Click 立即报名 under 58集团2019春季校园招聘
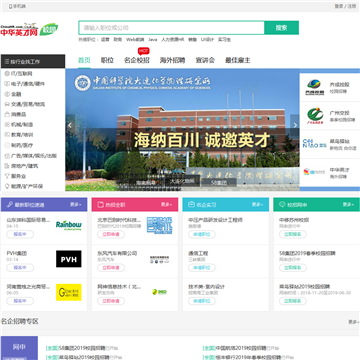This screenshot has height=360, width=360. click(x=293, y=268)
